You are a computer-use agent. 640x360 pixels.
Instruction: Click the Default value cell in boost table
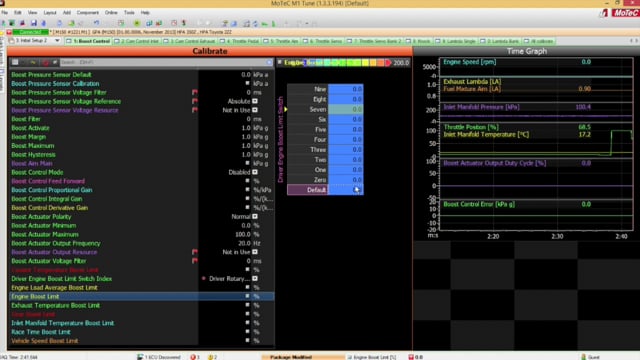click(x=346, y=190)
